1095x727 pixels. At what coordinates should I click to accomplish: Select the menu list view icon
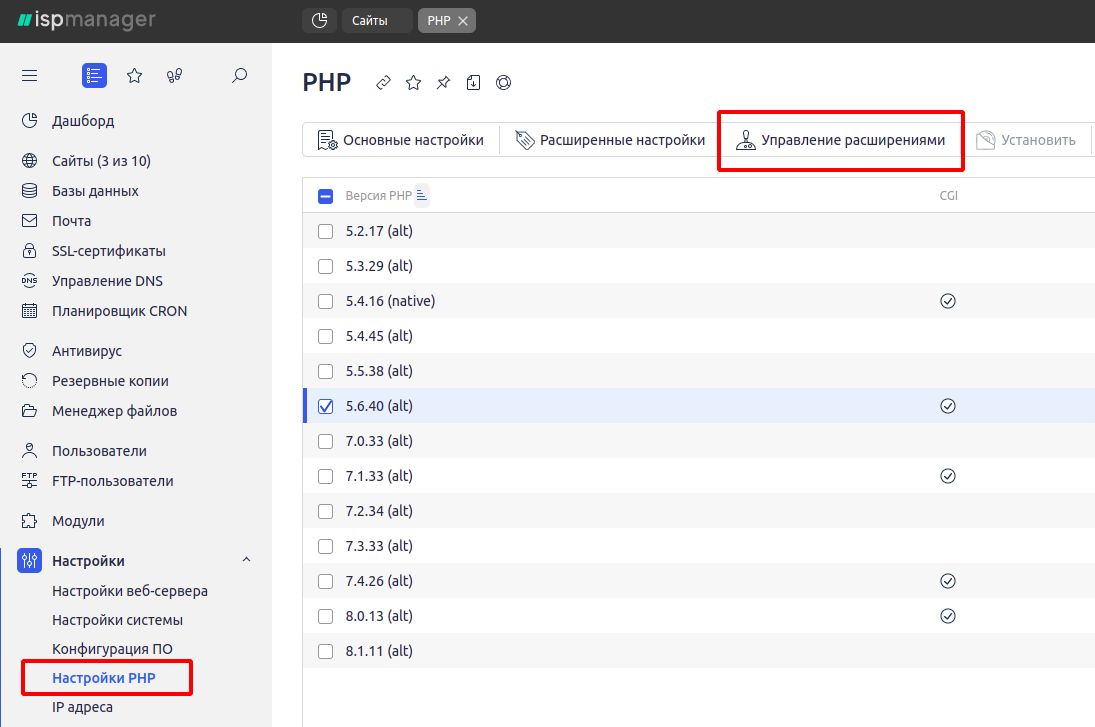[94, 75]
